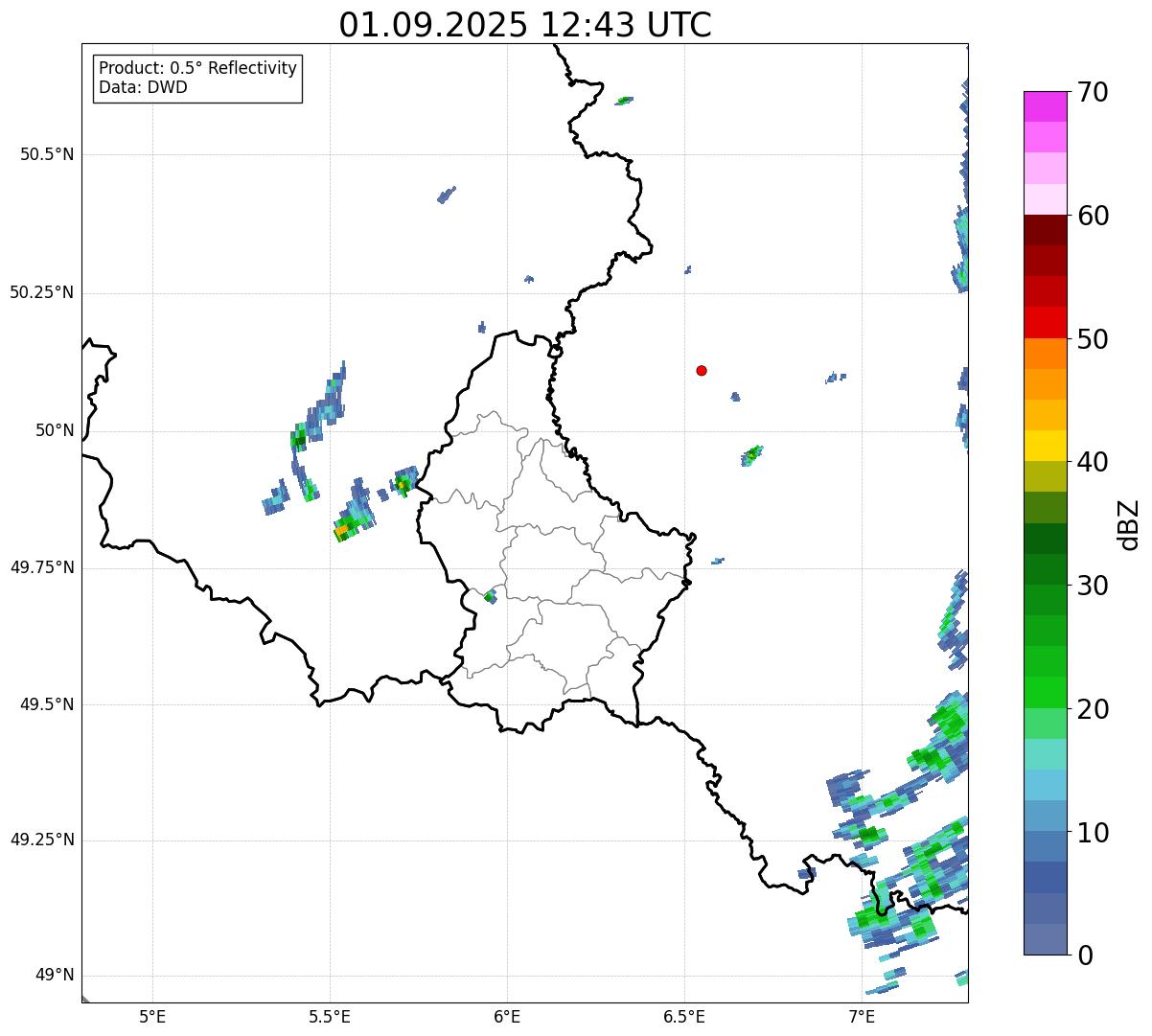1152x1036 pixels.
Task: Click the latitude label "49.75°N"
Action: click(42, 567)
